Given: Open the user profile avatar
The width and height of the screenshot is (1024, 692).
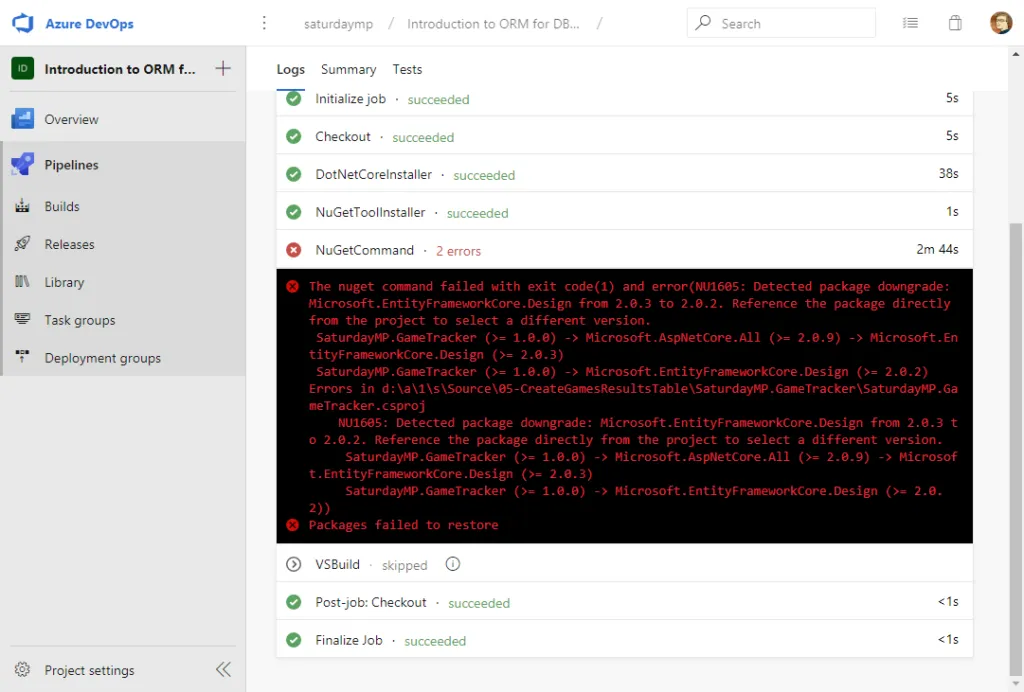Looking at the screenshot, I should [1000, 23].
